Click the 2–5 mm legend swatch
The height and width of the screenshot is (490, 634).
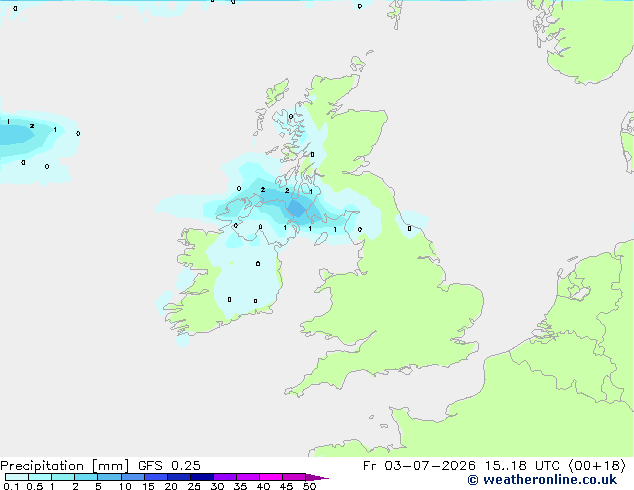[x=86, y=477]
